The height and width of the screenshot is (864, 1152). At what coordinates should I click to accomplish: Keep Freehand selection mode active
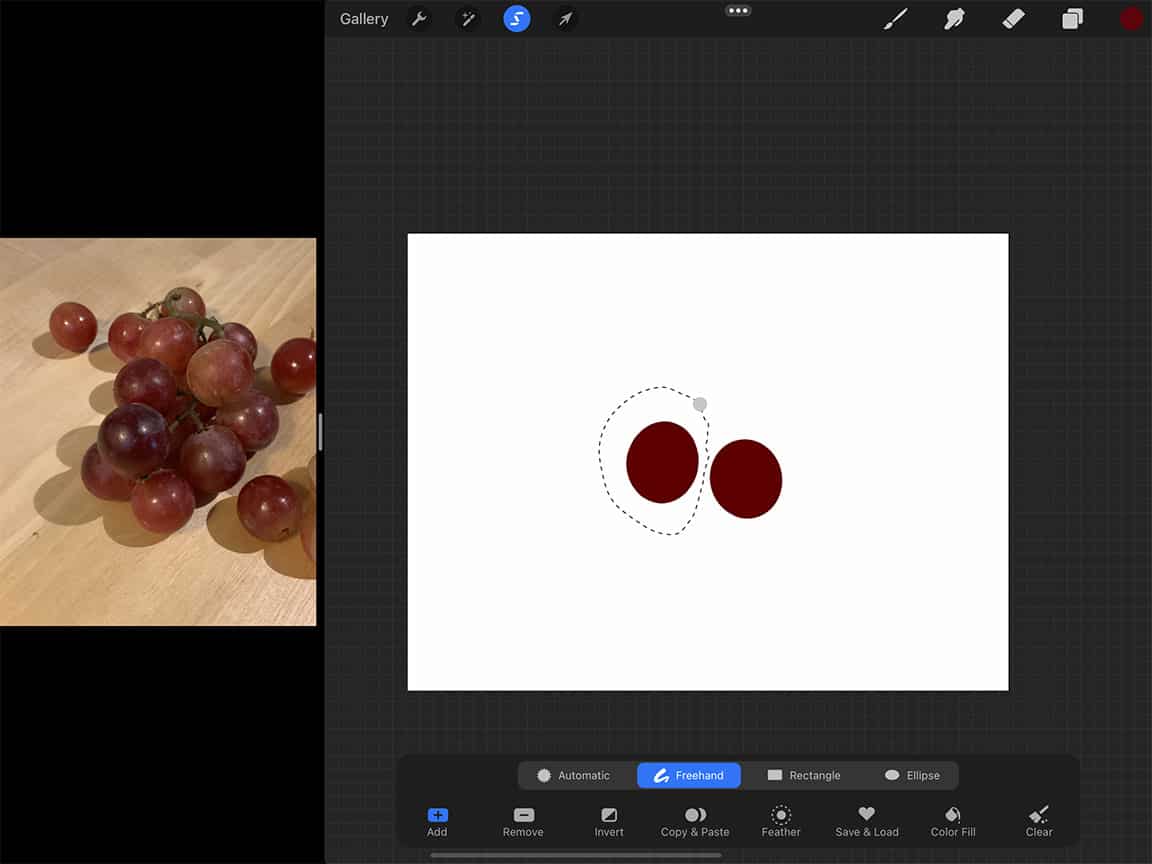pos(688,775)
